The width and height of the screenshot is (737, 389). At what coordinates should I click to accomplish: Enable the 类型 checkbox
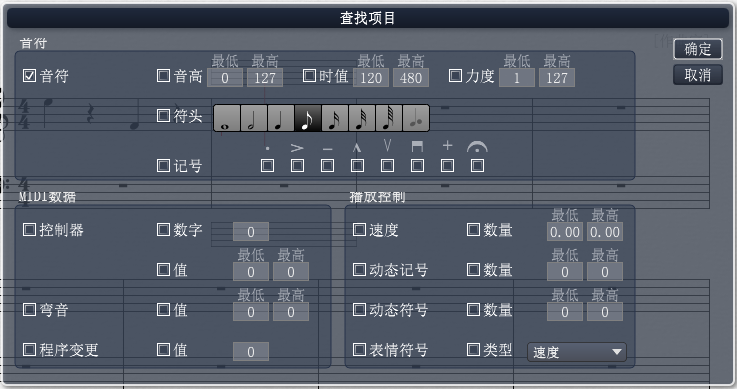pyautogui.click(x=473, y=349)
